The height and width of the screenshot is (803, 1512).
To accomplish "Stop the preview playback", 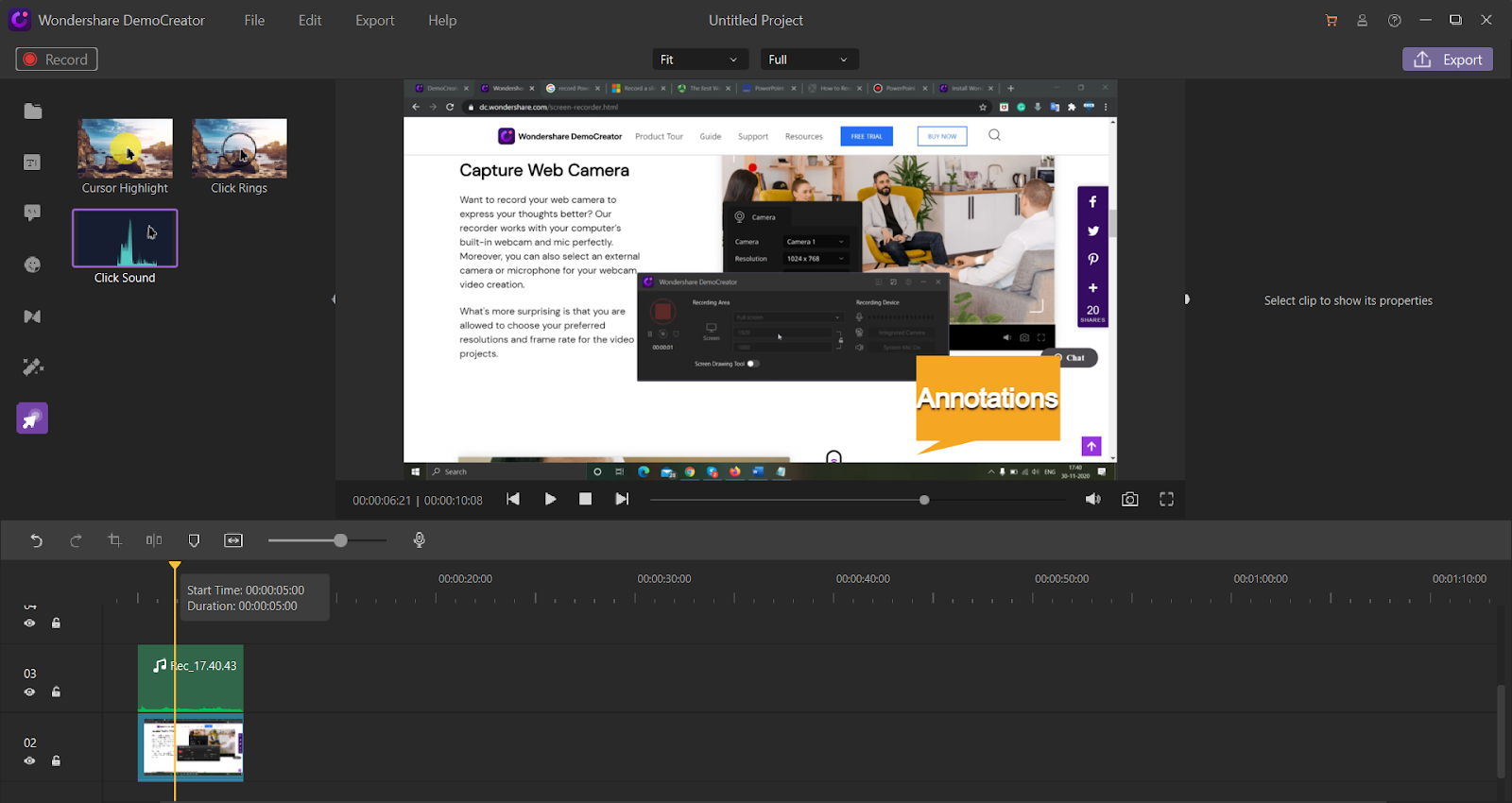I will tap(586, 499).
